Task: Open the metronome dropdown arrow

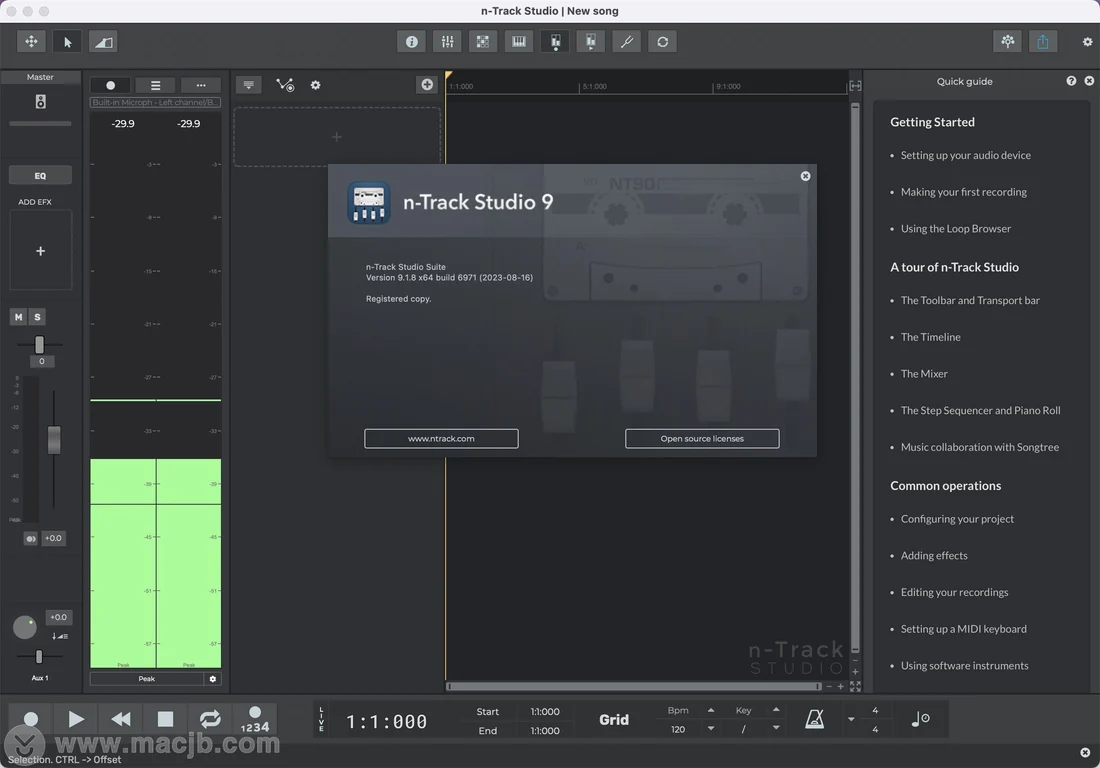Action: coord(851,720)
